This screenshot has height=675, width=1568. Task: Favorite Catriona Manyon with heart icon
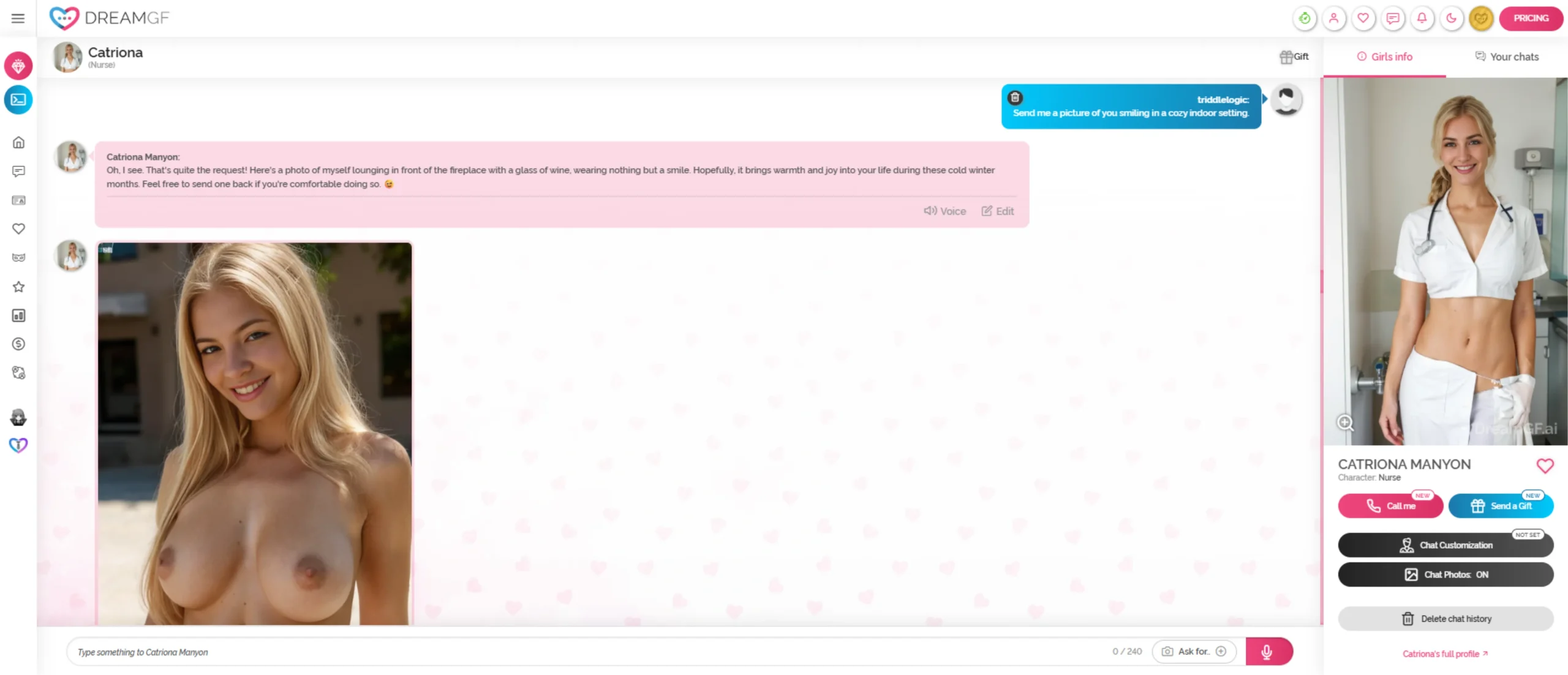coord(1544,466)
